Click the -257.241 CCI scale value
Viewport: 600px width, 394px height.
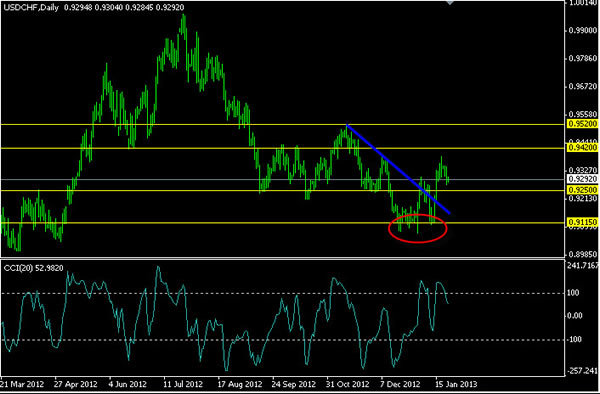[583, 371]
